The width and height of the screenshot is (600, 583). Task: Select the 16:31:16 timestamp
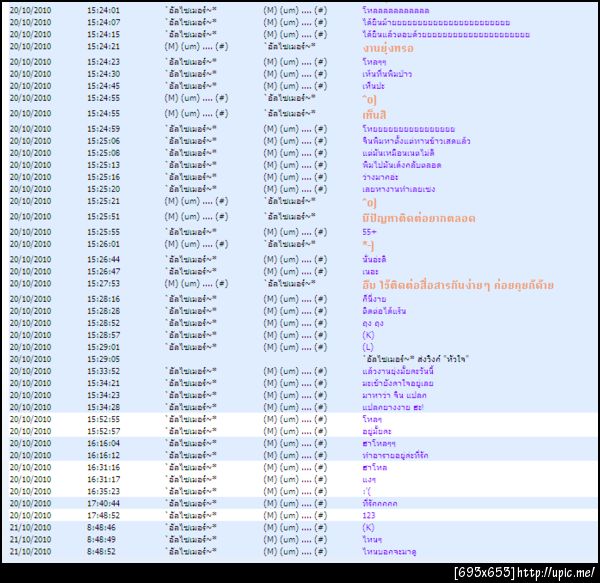pos(103,467)
